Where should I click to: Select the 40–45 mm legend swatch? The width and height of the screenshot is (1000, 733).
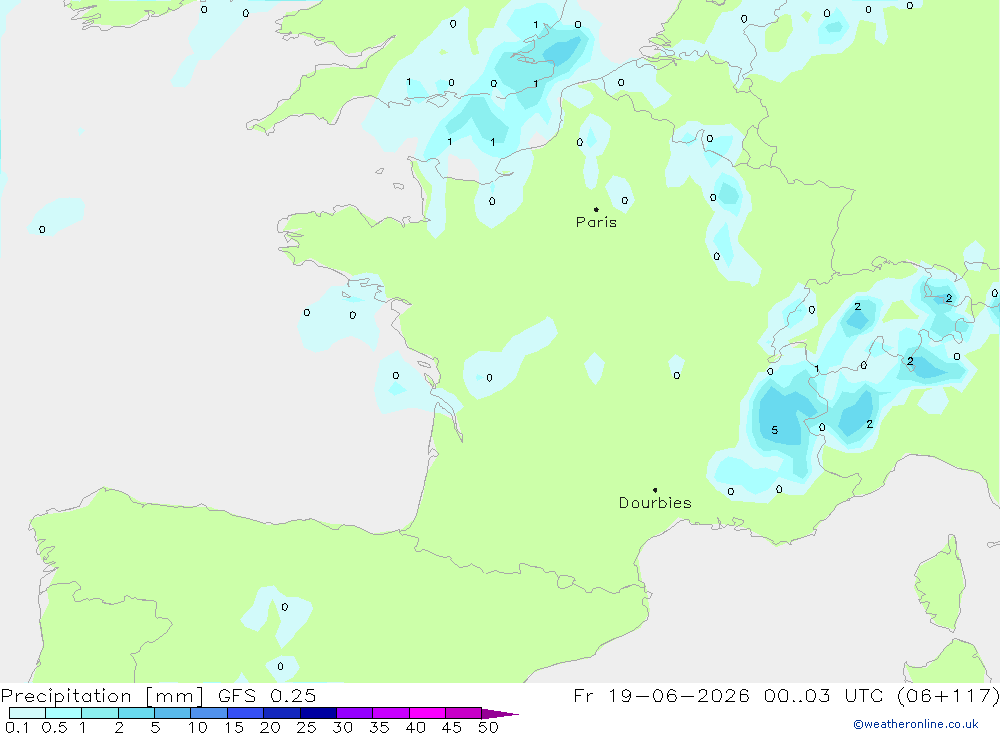coord(427,713)
